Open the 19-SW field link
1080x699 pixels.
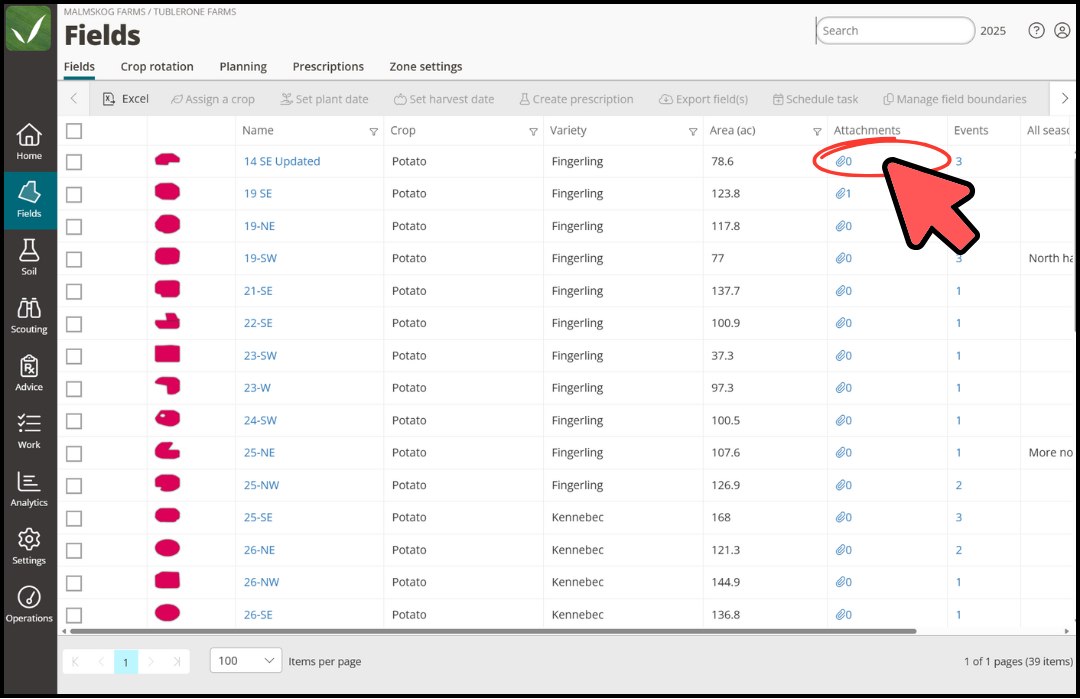(260, 258)
